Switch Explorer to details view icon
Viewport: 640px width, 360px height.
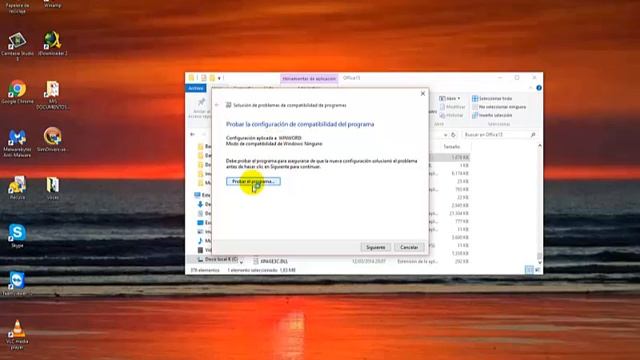pyautogui.click(x=529, y=270)
